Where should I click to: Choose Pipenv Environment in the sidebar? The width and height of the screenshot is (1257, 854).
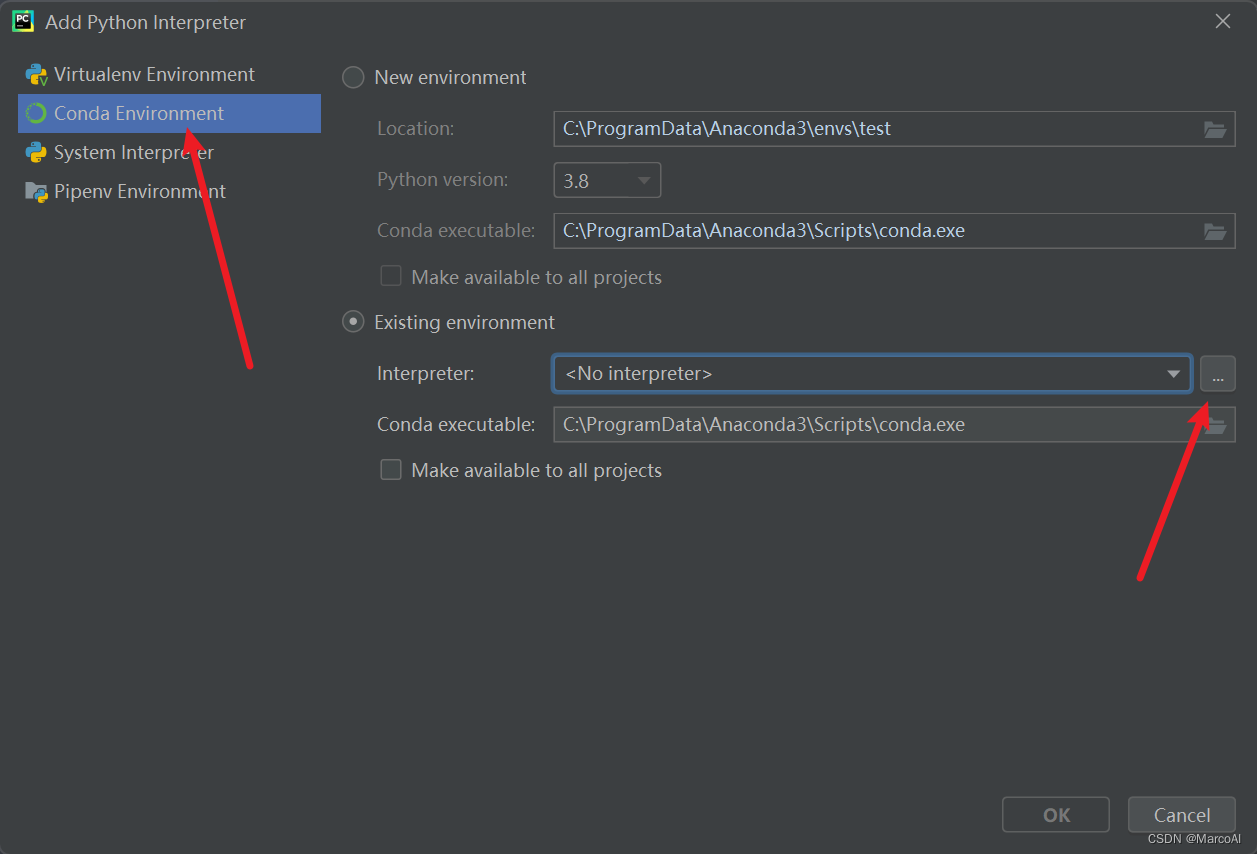point(169,191)
